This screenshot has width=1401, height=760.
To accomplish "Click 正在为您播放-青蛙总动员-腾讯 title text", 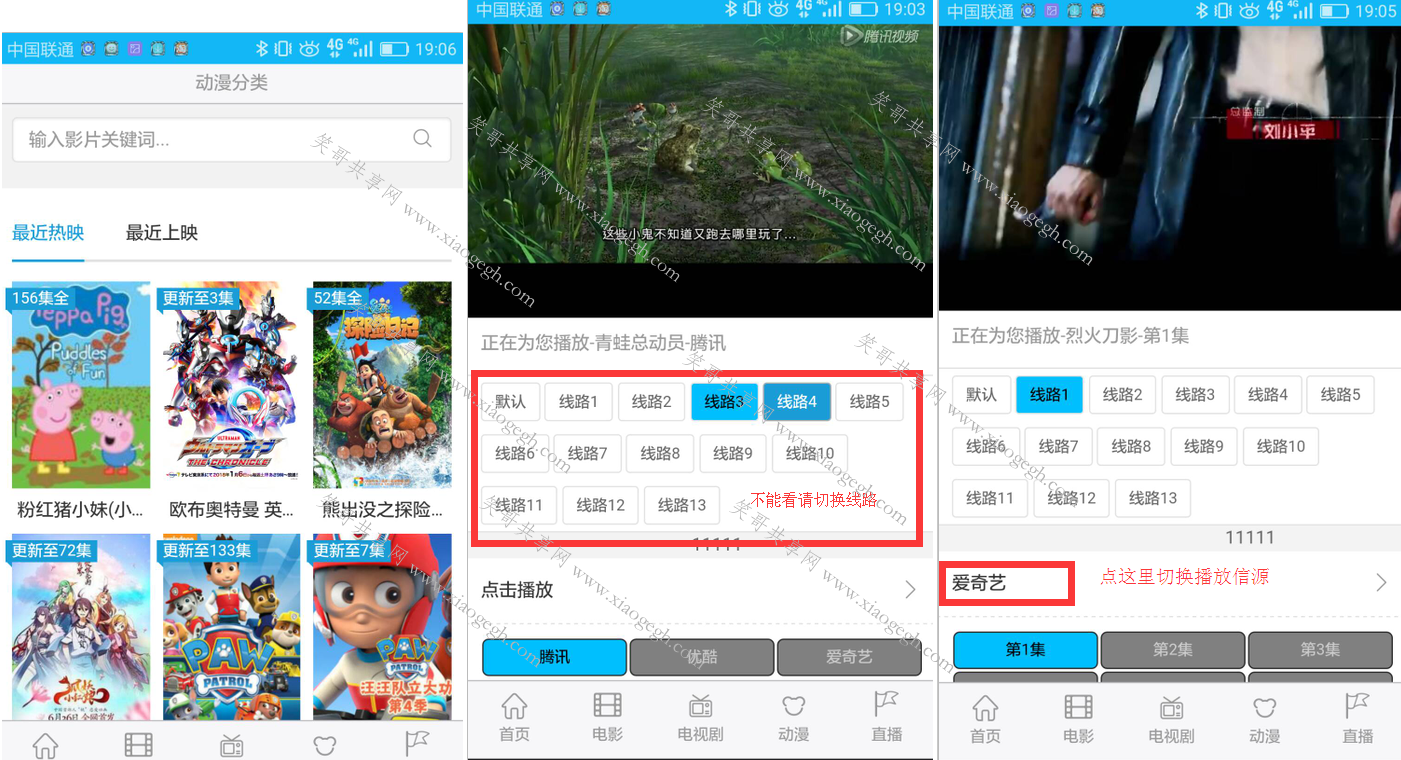I will tap(604, 343).
